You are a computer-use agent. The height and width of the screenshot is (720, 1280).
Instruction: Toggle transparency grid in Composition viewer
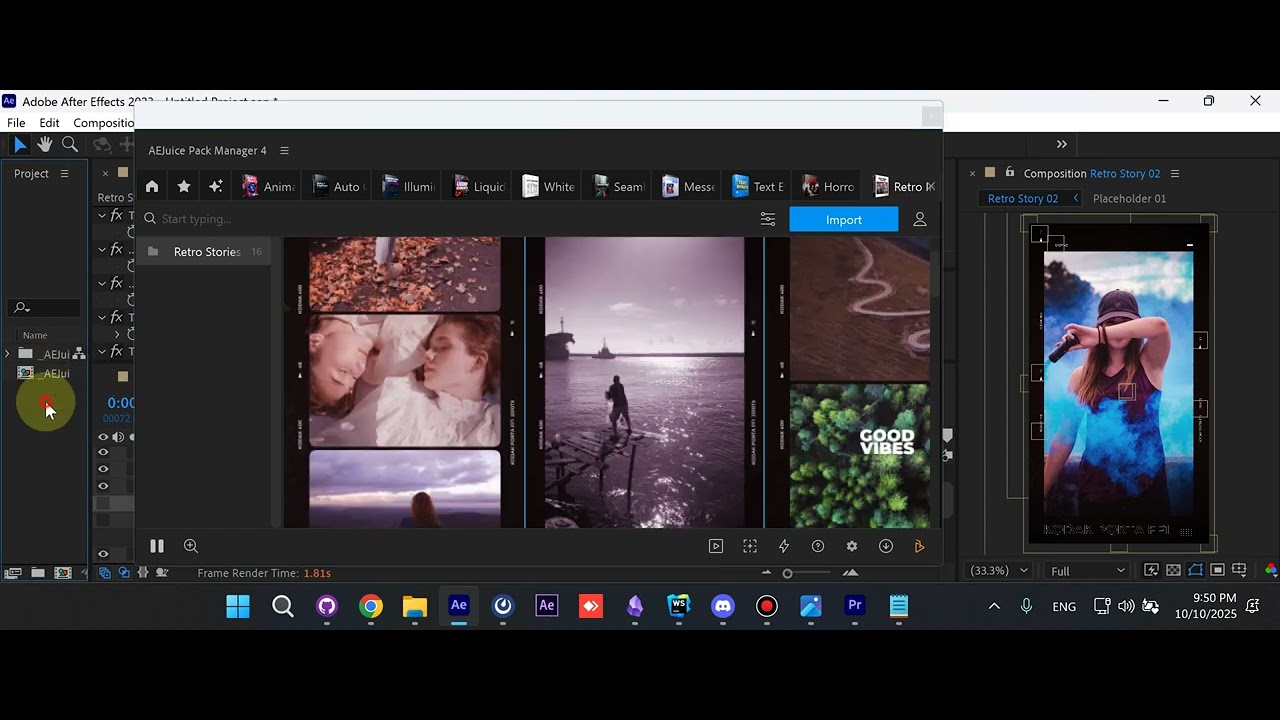[1173, 571]
